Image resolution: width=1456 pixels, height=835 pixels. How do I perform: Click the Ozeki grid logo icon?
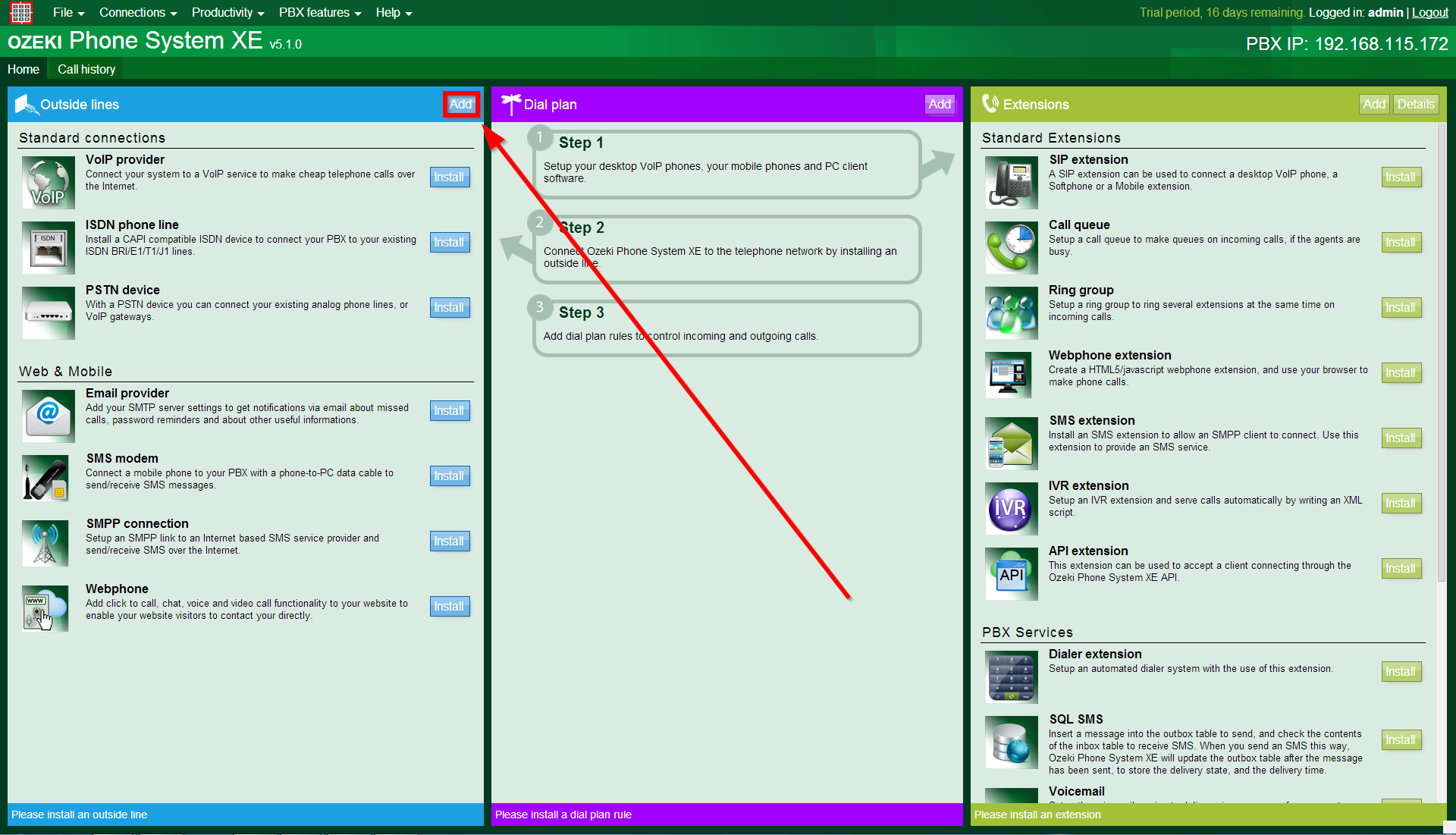(20, 12)
